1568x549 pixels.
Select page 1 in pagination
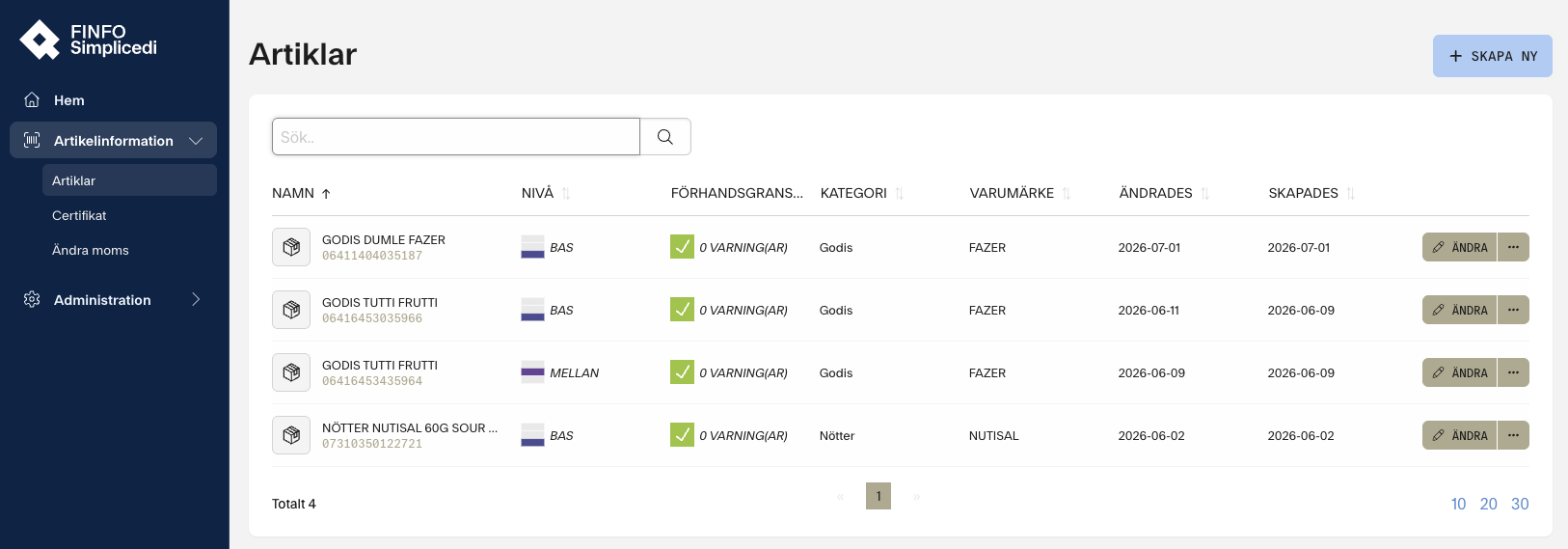coord(879,496)
